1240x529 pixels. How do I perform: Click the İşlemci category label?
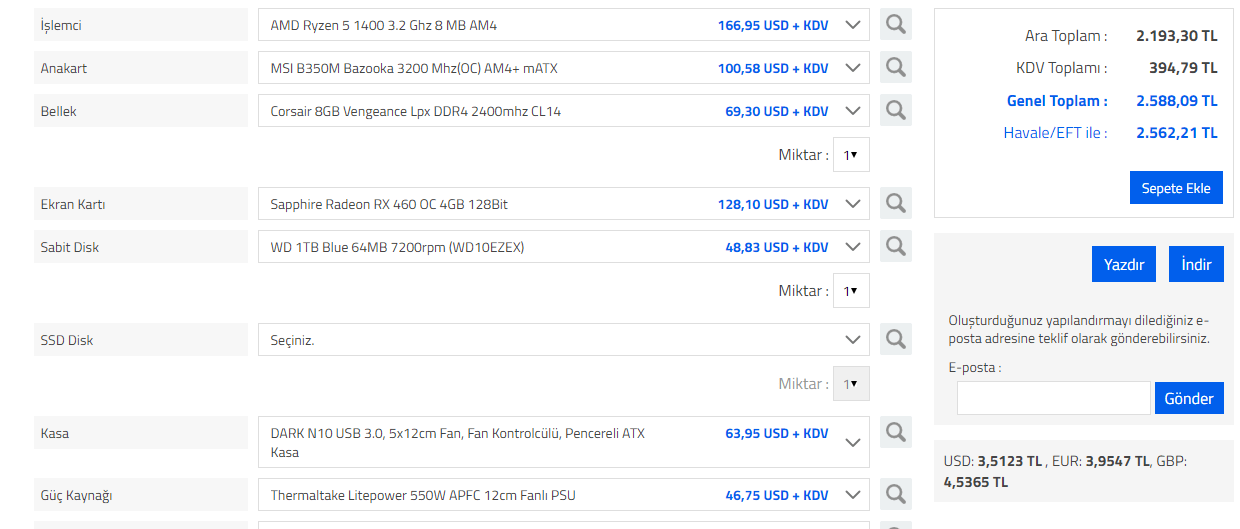coord(141,25)
